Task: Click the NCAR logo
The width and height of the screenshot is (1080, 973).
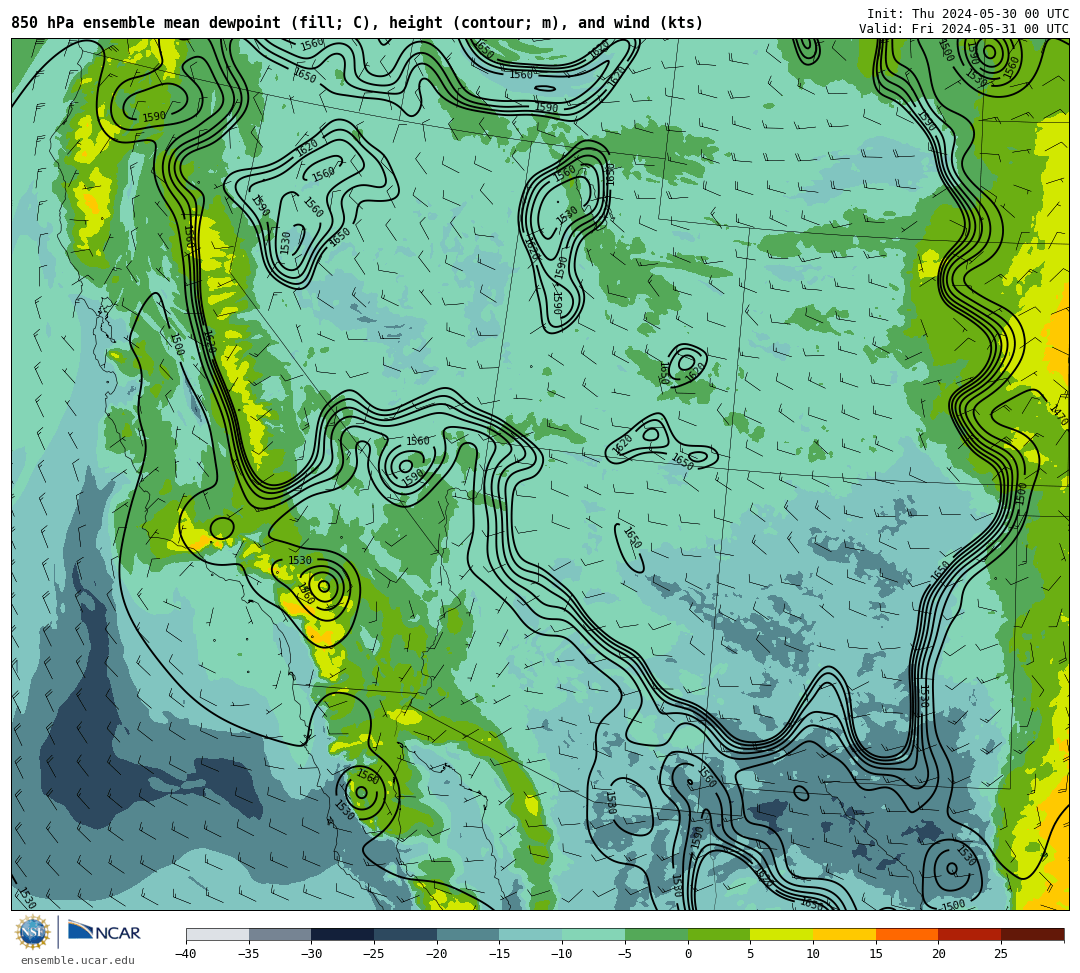Action: pos(104,932)
